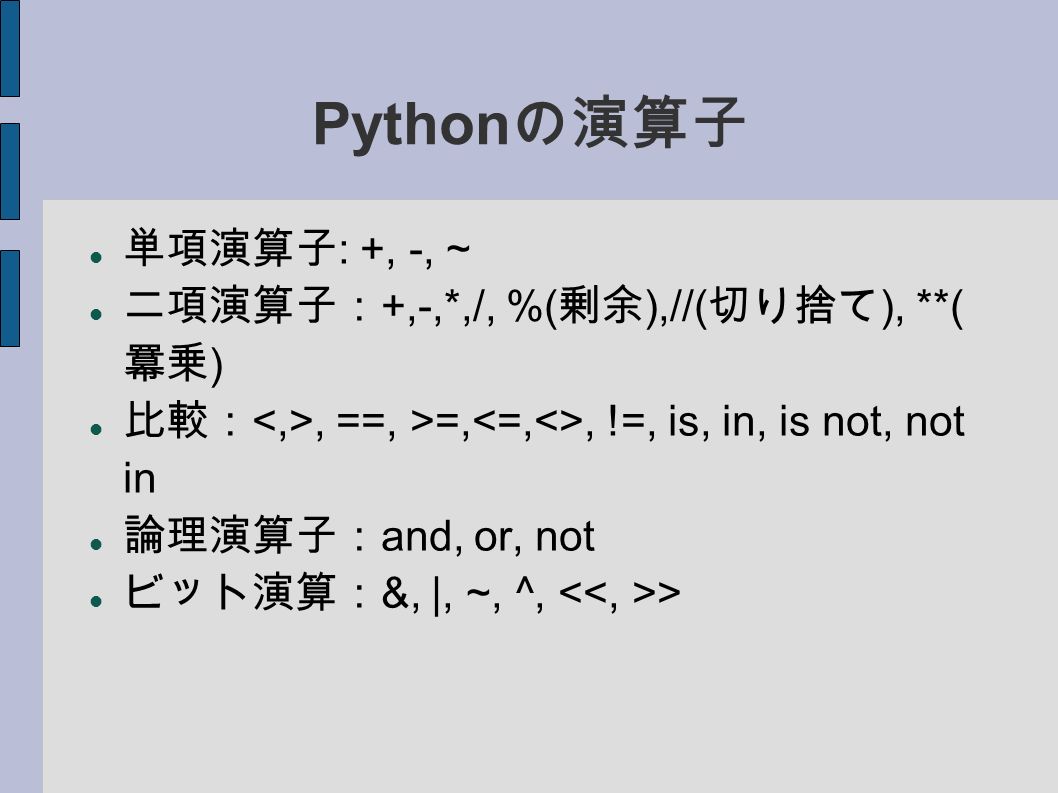This screenshot has width=1058, height=793.
Task: Click the middle blue bar on left edge
Action: (9, 171)
